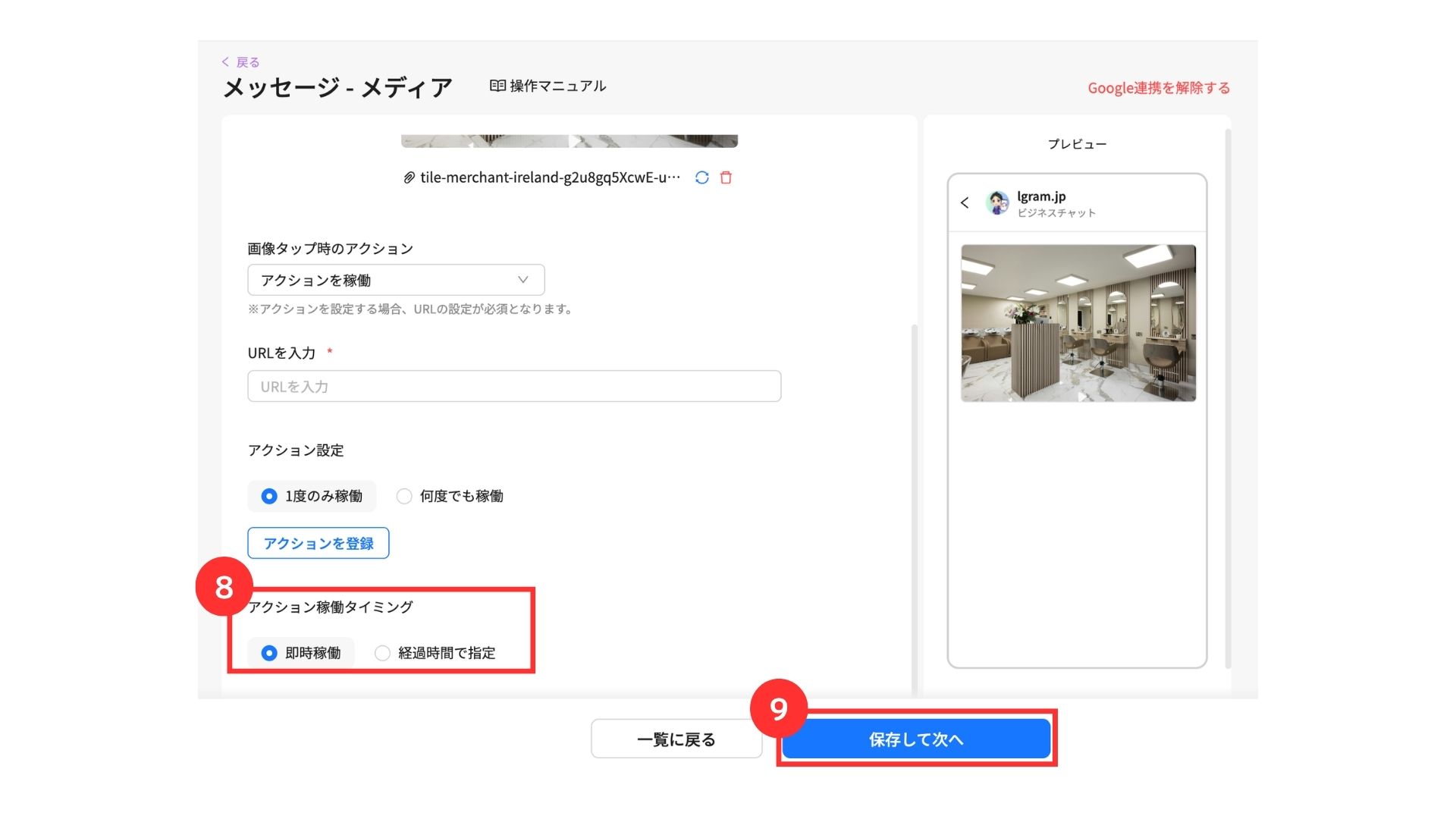Click the red trash delete icon

click(x=726, y=177)
